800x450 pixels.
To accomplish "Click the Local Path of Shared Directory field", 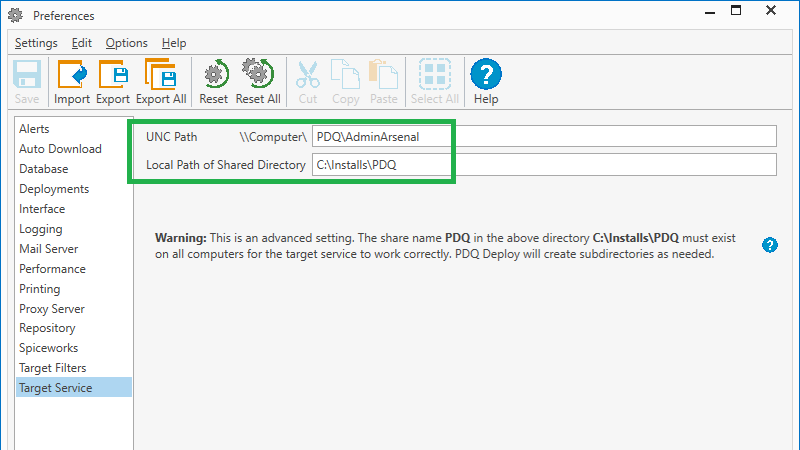I will [543, 164].
